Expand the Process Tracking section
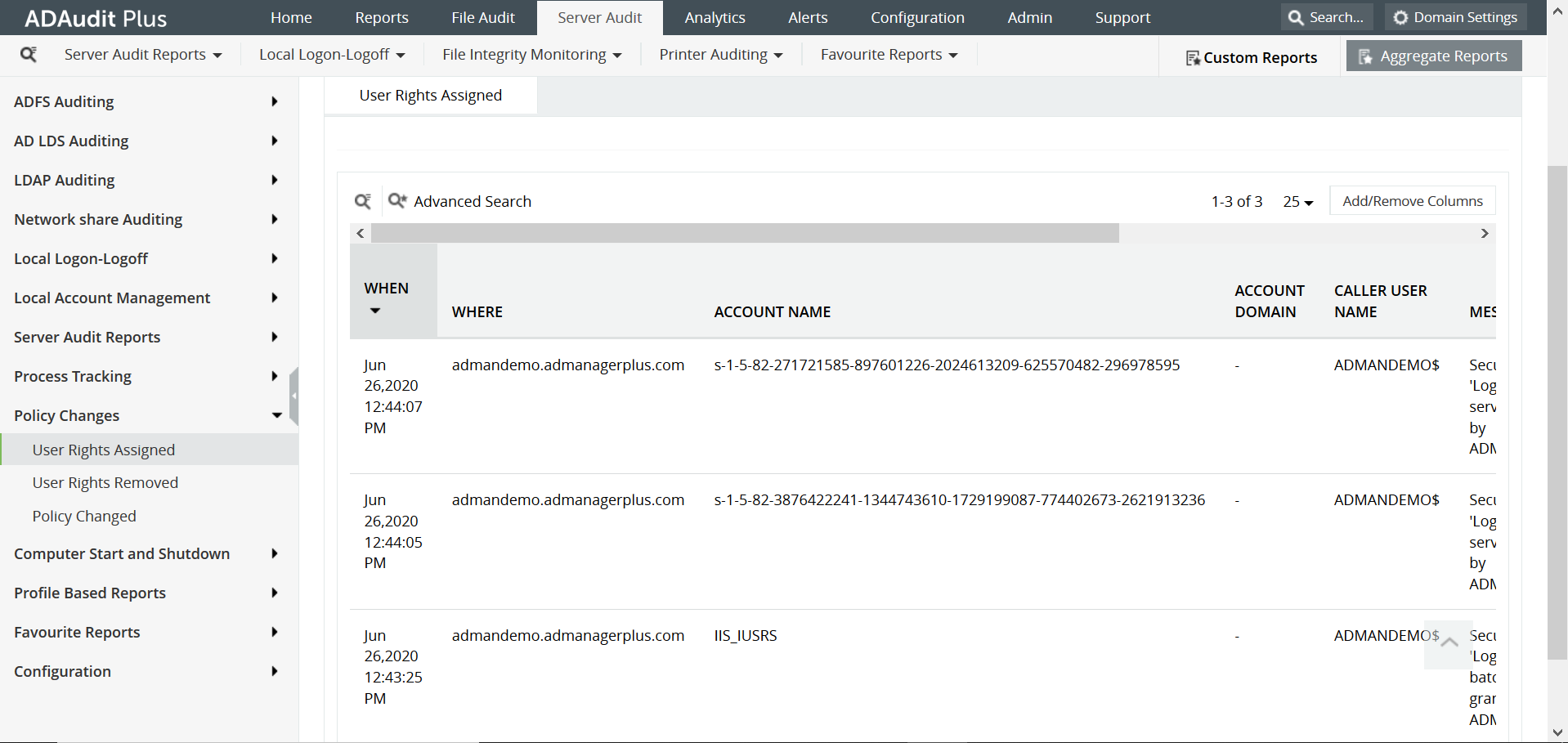 click(x=274, y=376)
